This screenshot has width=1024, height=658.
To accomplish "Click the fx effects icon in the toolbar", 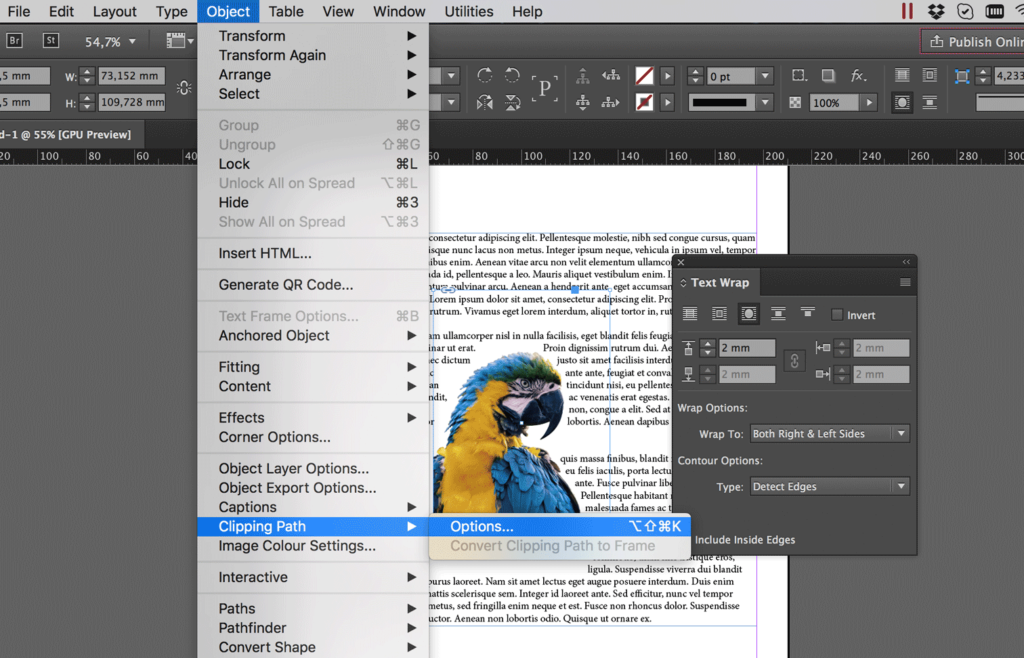I will pos(860,75).
